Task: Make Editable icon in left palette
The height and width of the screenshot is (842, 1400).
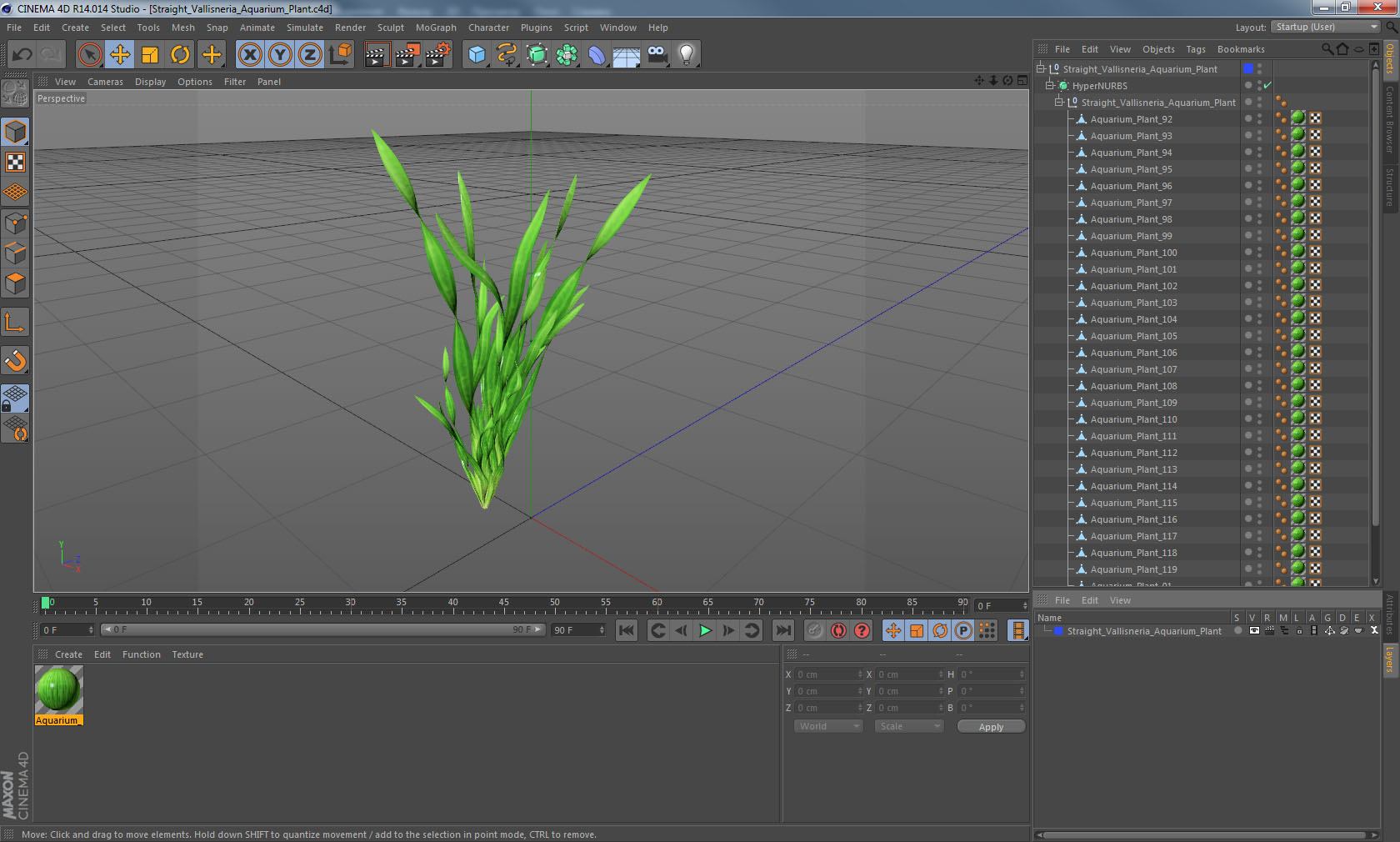Action: [x=15, y=93]
